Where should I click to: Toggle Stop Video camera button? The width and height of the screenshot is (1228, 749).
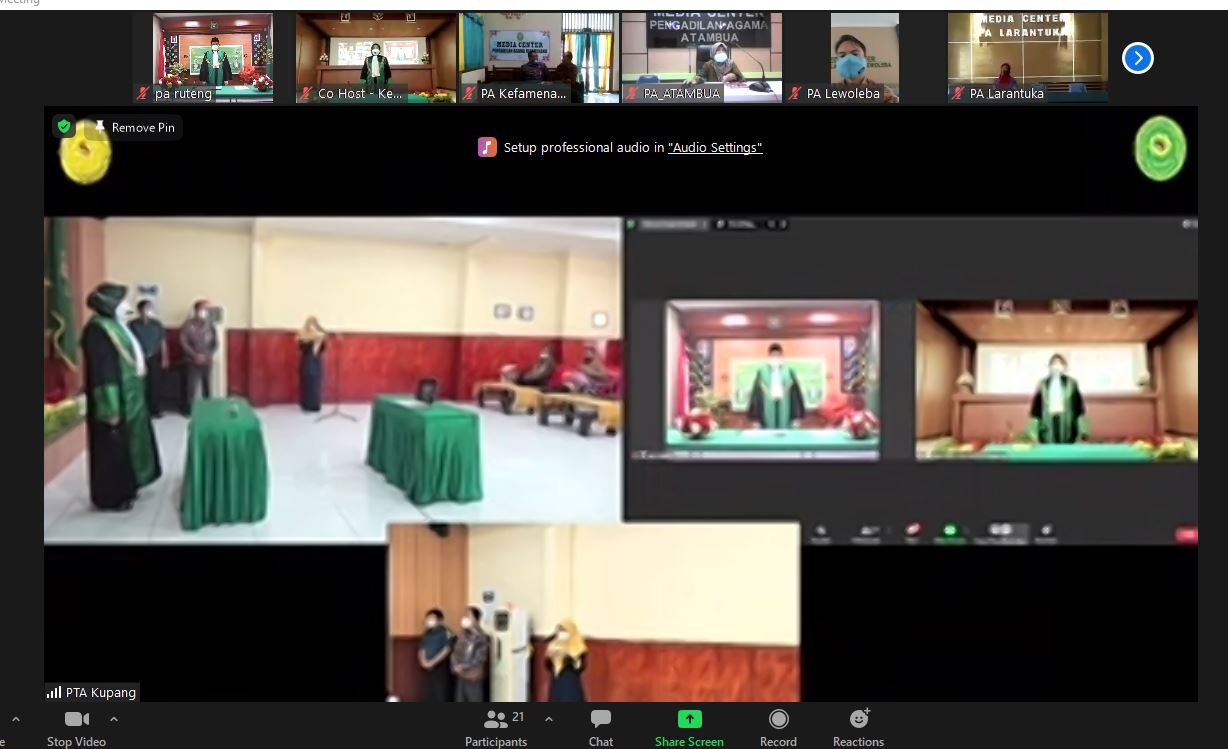76,727
